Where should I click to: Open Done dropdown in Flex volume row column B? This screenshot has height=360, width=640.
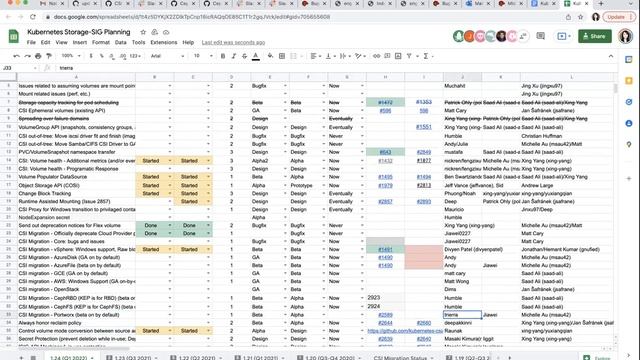(170, 225)
